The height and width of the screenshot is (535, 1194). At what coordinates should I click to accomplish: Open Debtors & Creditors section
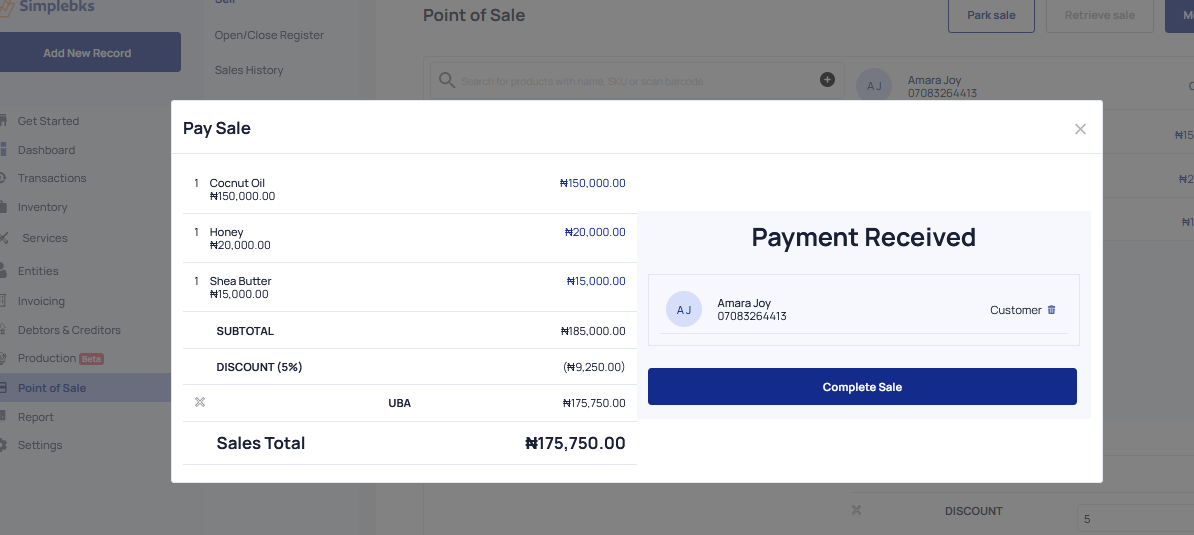69,330
